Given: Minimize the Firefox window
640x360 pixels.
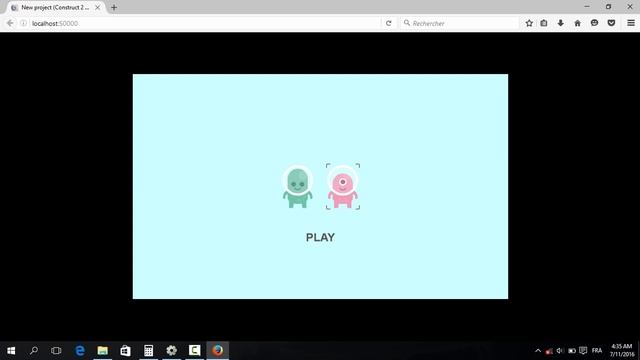Looking at the screenshot, I should 587,7.
